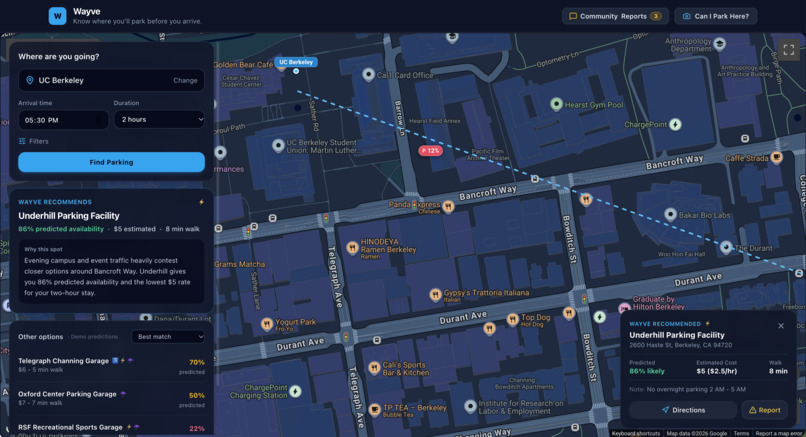The image size is (806, 437).
Task: Click the Cal1 Card Office map pin
Action: point(368,75)
